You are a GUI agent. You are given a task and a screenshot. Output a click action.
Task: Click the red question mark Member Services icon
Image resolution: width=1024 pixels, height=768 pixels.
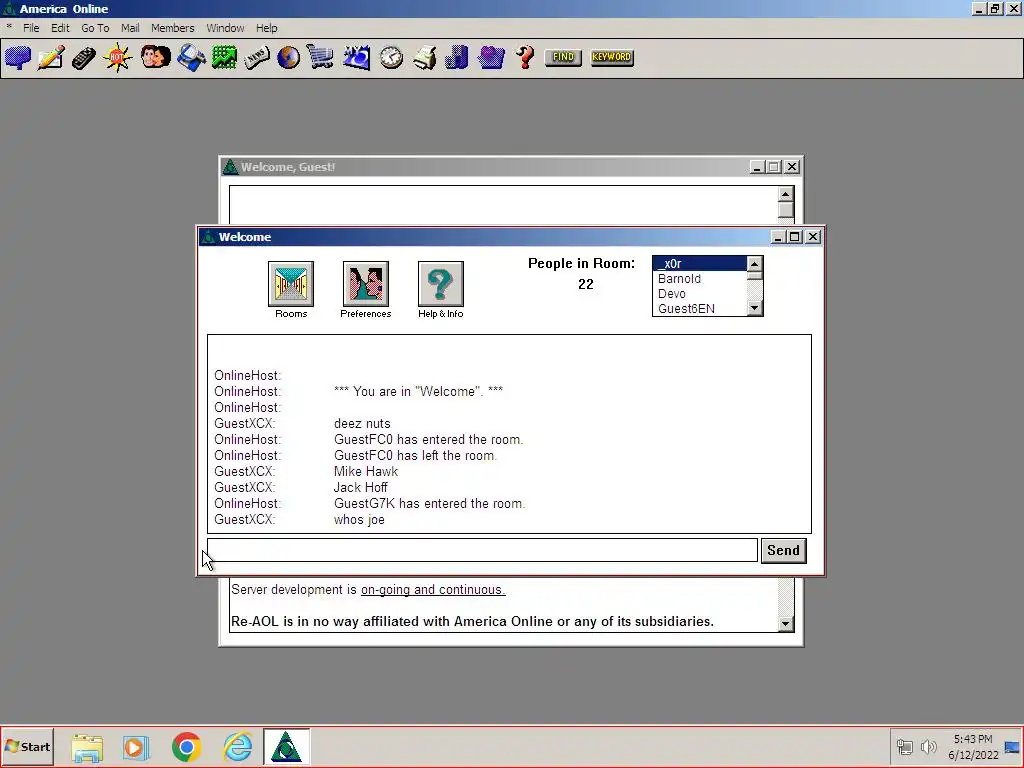[x=525, y=57]
